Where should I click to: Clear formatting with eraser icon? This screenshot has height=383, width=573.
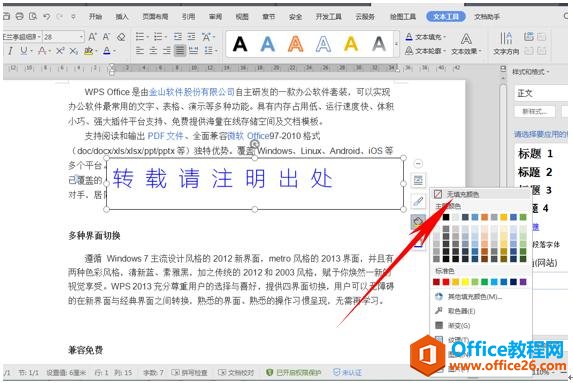point(121,37)
